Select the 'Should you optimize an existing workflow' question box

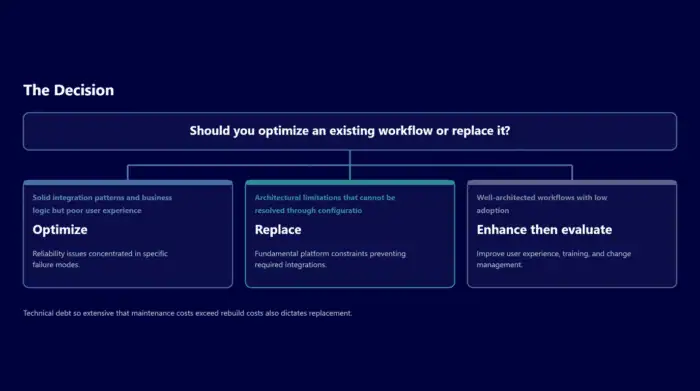[x=350, y=131]
